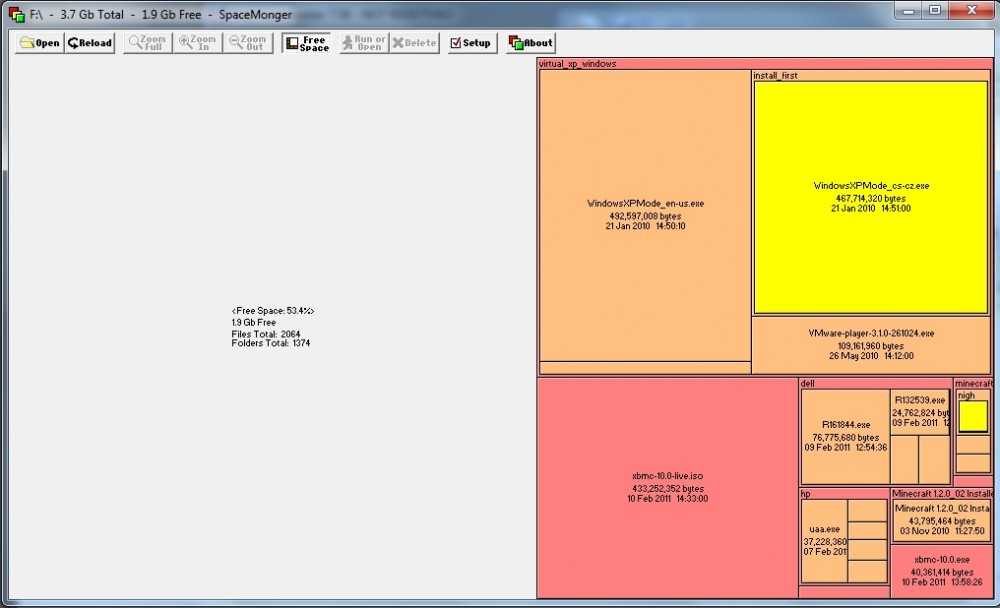Screen dimensions: 1000x608
Task: Open the Setup options
Action: point(470,43)
